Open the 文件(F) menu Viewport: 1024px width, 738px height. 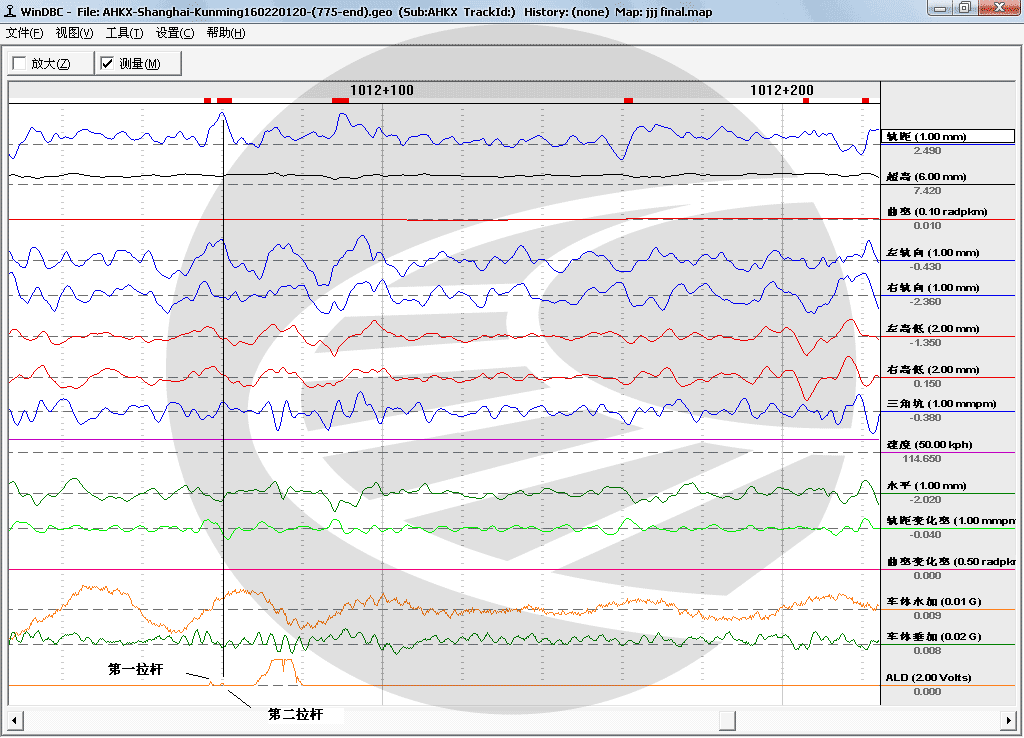24,33
